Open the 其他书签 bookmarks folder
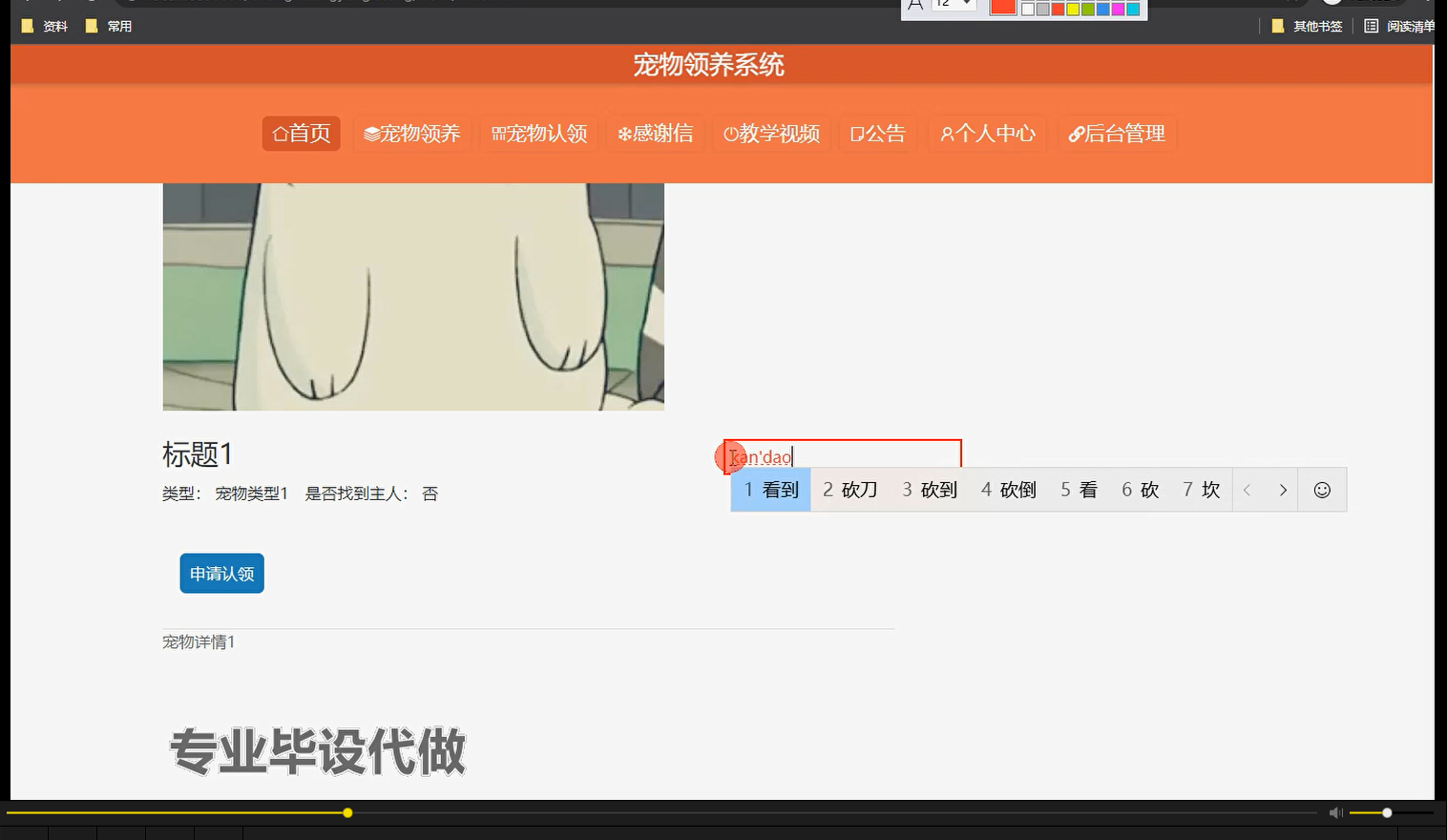 (x=1307, y=26)
